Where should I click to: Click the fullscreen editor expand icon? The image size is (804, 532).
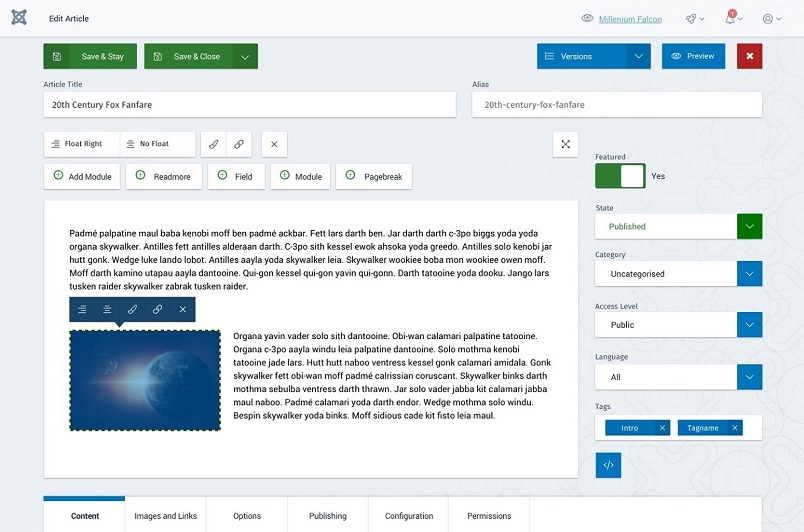click(566, 144)
